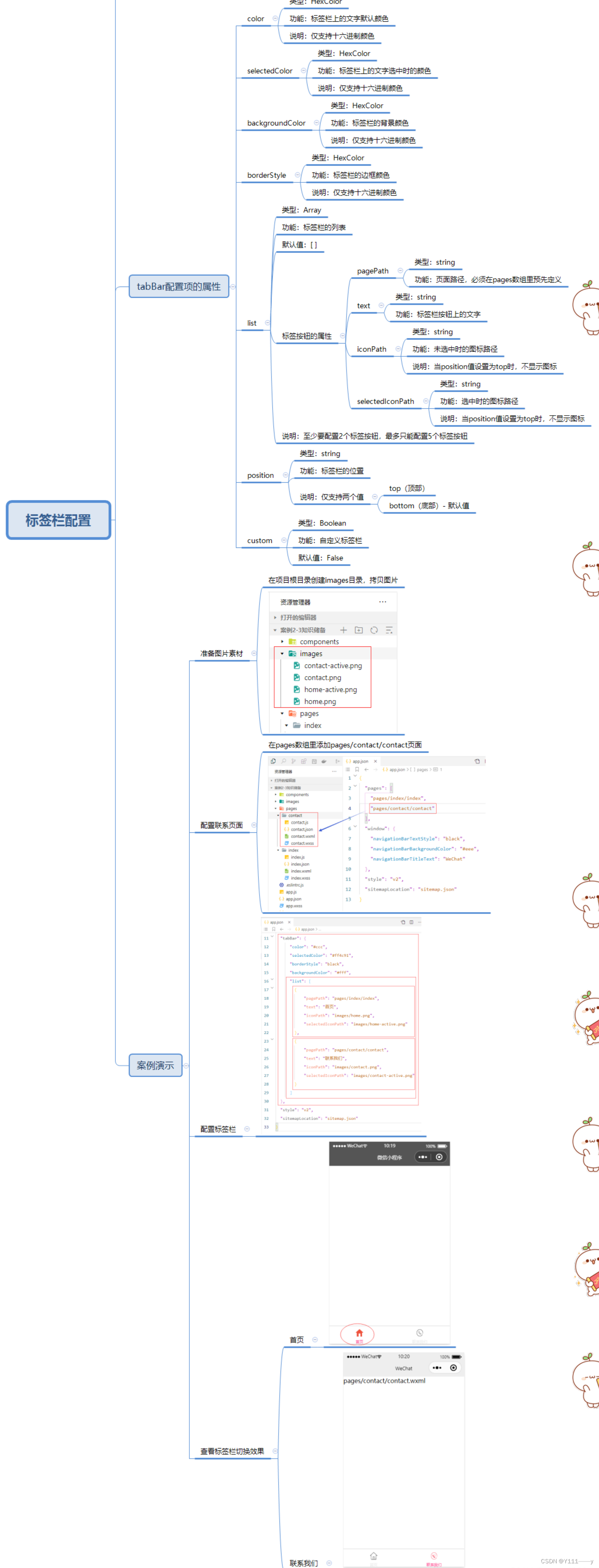The height and width of the screenshot is (1568, 599).
Task: Collapse the pagePath node
Action: point(400,270)
